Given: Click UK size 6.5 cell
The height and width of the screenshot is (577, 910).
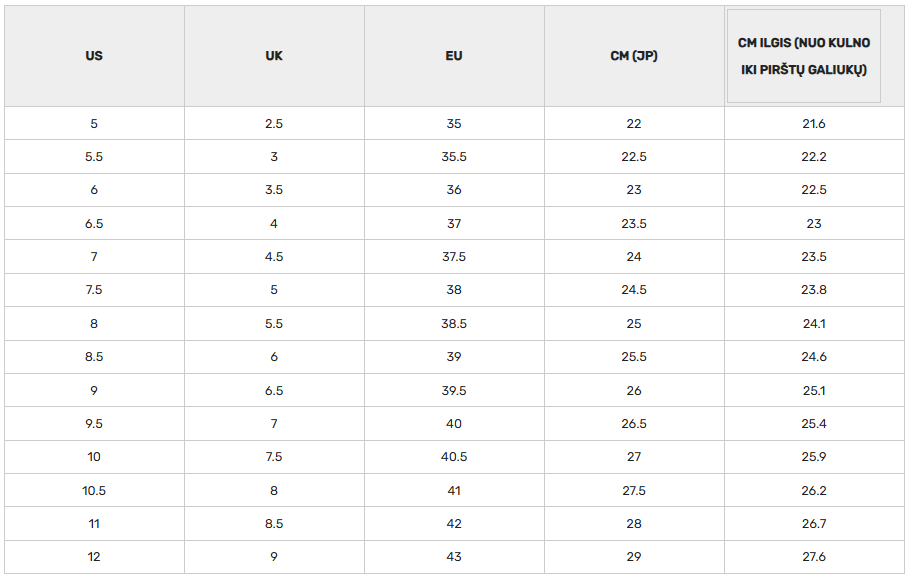Looking at the screenshot, I should pyautogui.click(x=274, y=391).
